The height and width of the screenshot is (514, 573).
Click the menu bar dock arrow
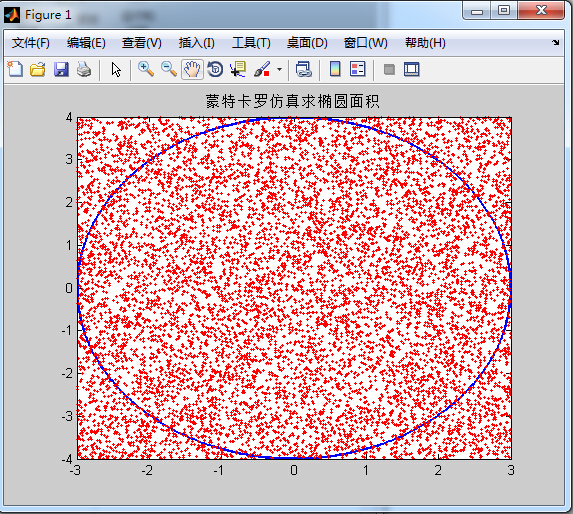tap(555, 42)
